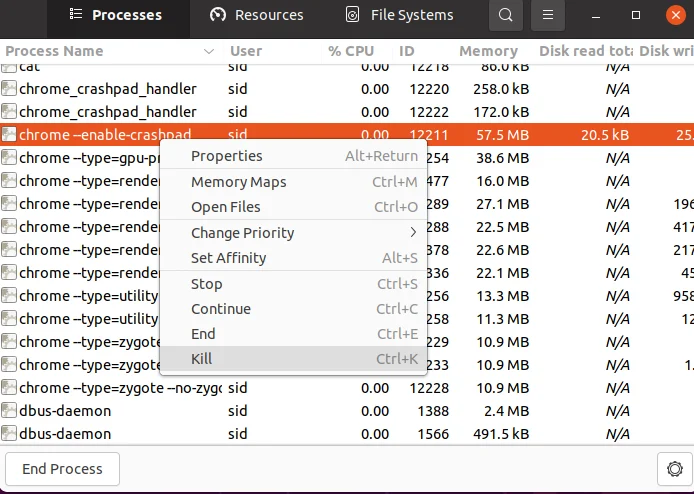This screenshot has height=494, width=694.
Task: Click the 57.5 MB memory cell
Action: pyautogui.click(x=502, y=135)
